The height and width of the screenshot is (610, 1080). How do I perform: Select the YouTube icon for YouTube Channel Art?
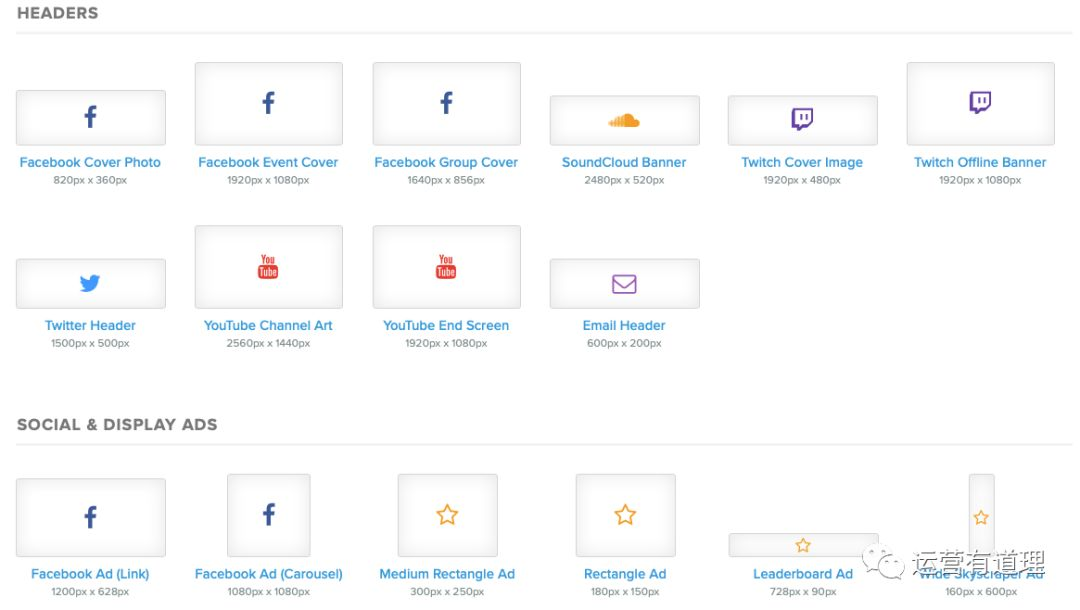(268, 266)
